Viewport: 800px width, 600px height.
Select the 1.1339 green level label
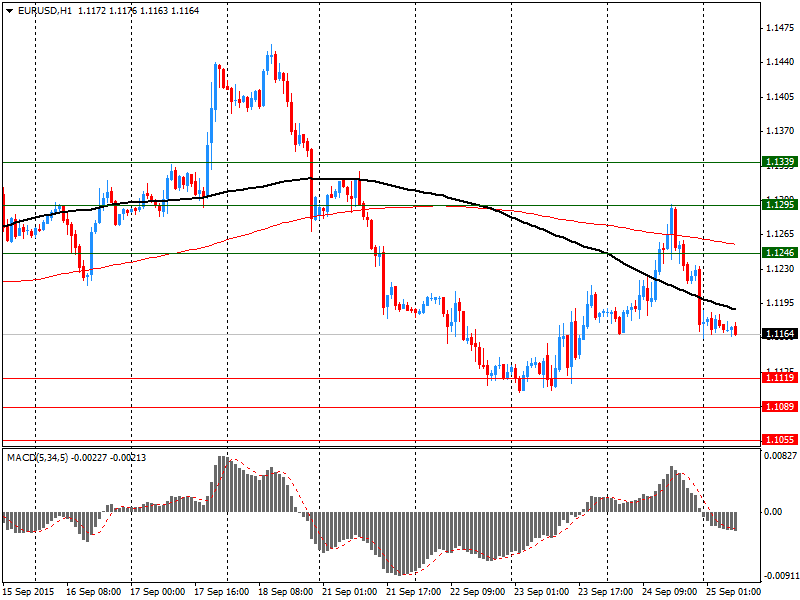pyautogui.click(x=780, y=162)
